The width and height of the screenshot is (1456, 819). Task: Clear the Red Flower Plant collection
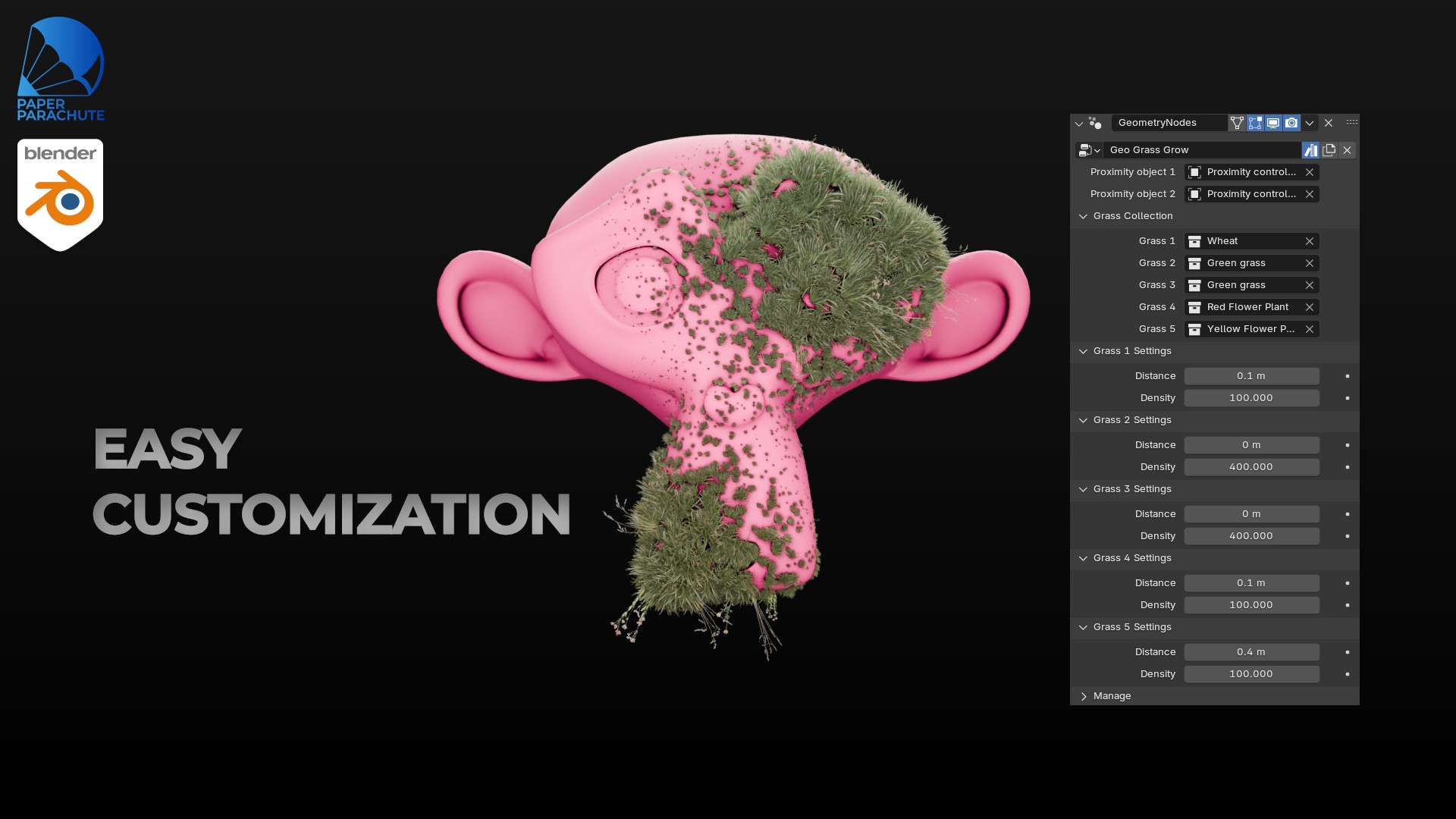click(1310, 307)
